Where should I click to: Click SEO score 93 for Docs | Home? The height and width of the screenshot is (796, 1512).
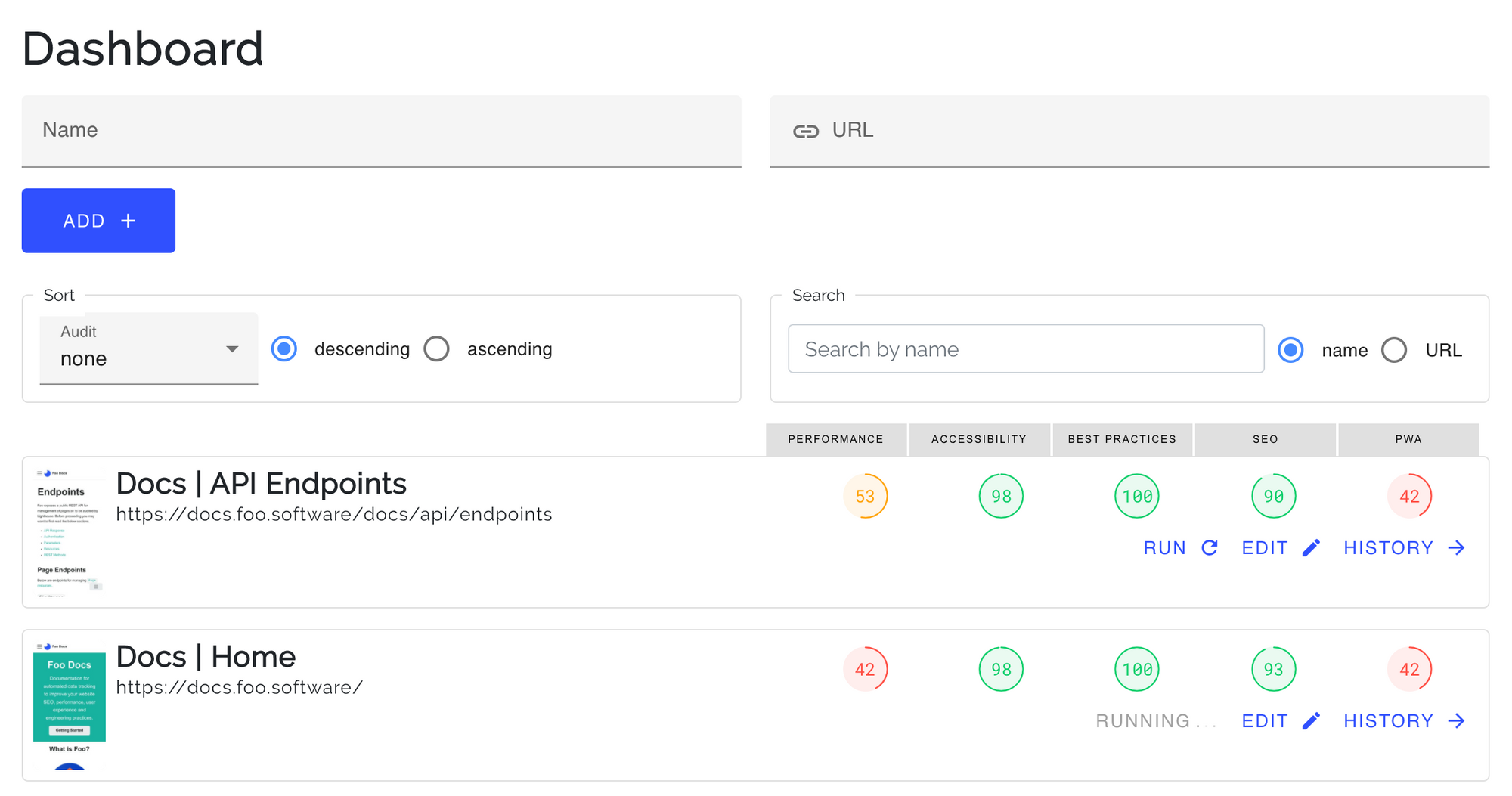coord(1273,670)
